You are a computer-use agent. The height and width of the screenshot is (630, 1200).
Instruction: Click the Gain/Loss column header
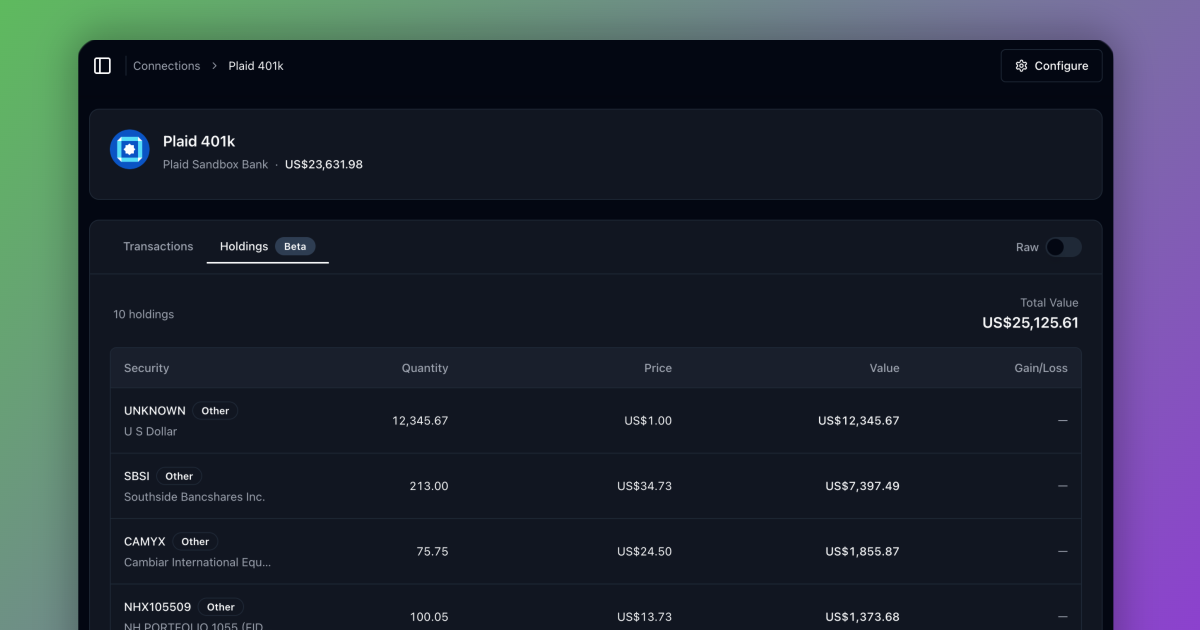(x=1040, y=368)
